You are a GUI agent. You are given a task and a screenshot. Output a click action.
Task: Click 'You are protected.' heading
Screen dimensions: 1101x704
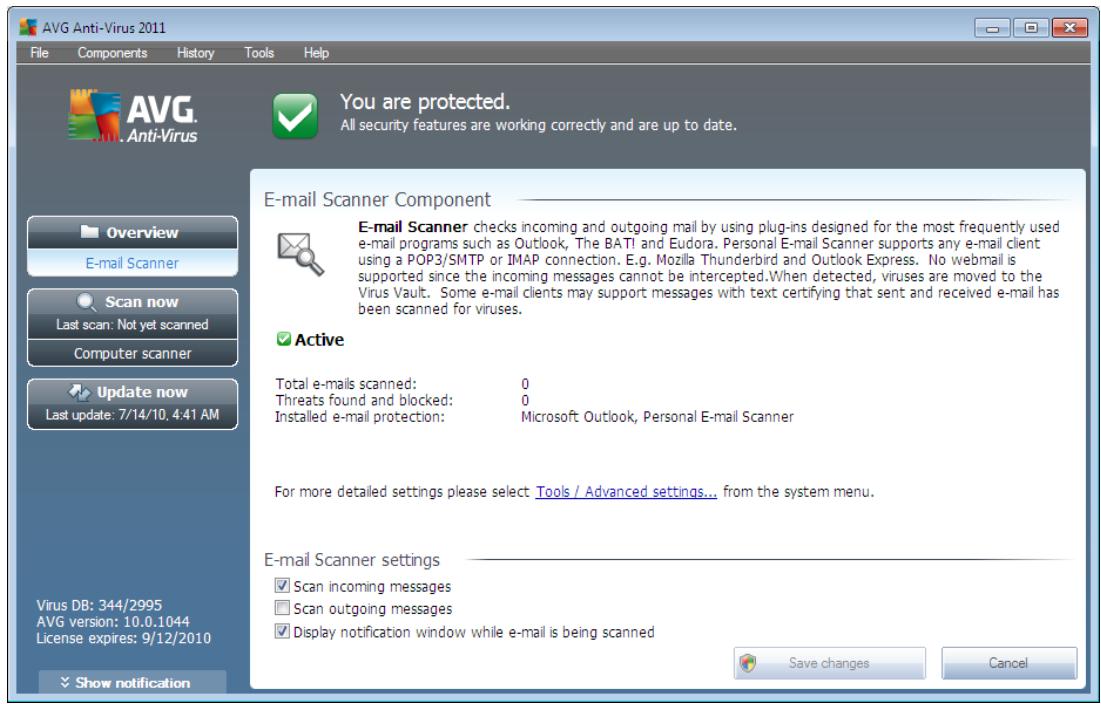tap(425, 102)
